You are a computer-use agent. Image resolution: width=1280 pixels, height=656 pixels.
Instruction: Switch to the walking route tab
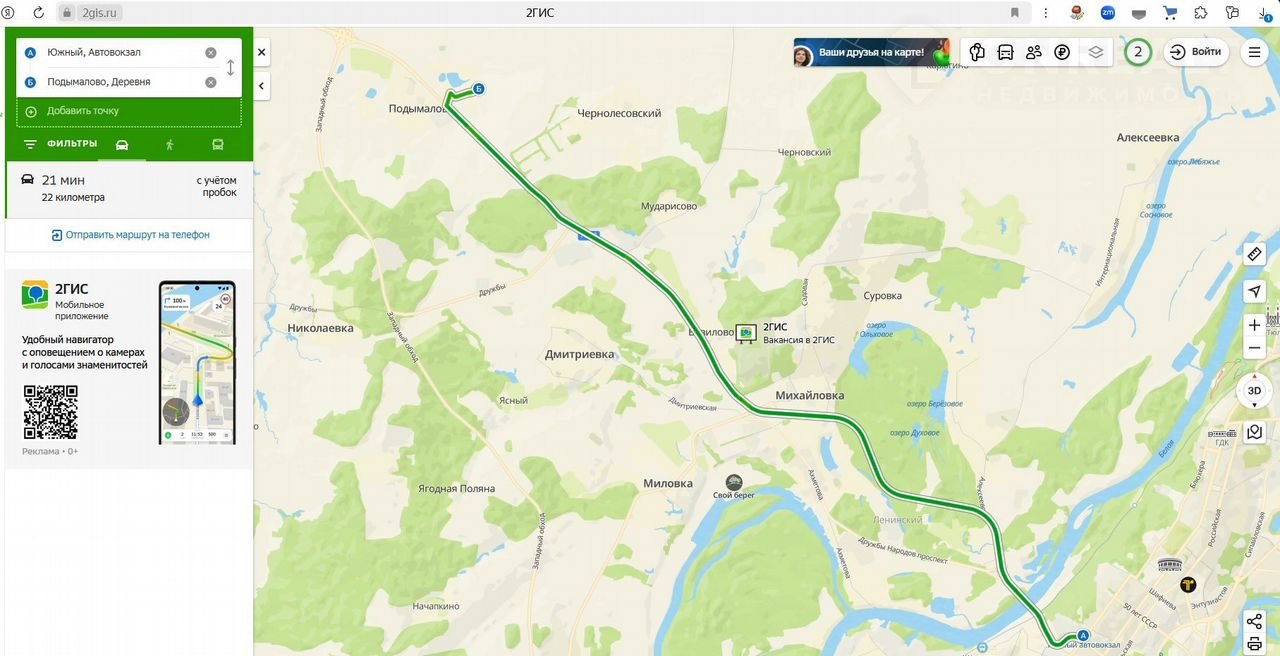(x=170, y=145)
